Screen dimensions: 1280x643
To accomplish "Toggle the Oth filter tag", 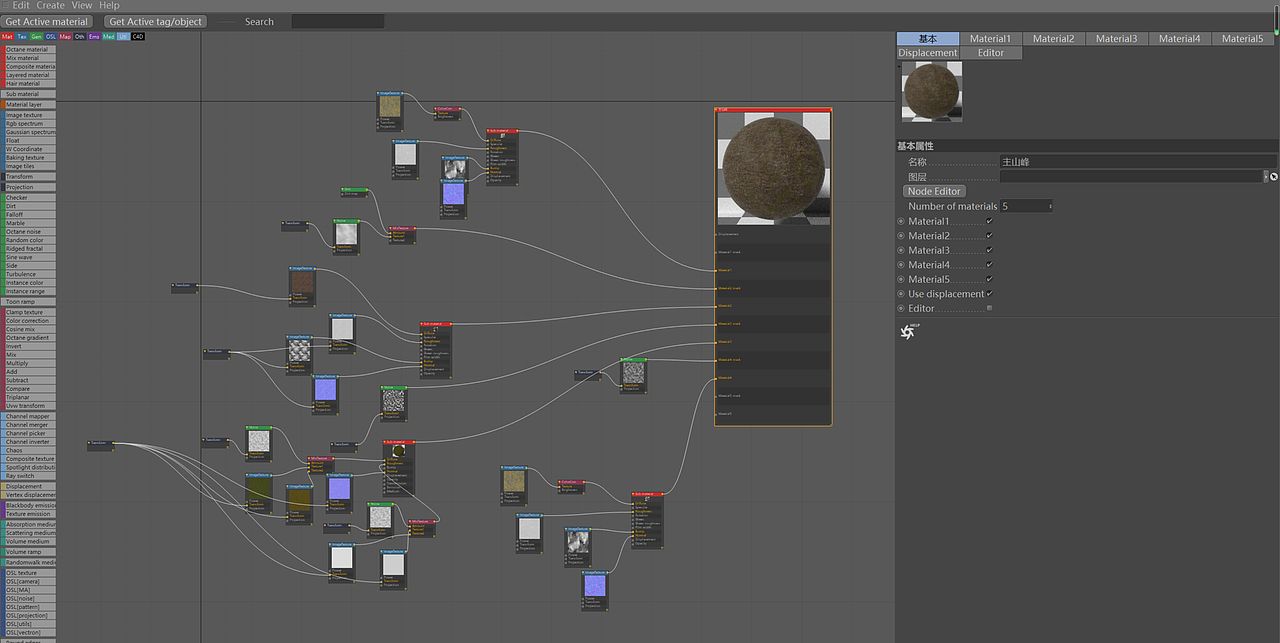I will [80, 36].
